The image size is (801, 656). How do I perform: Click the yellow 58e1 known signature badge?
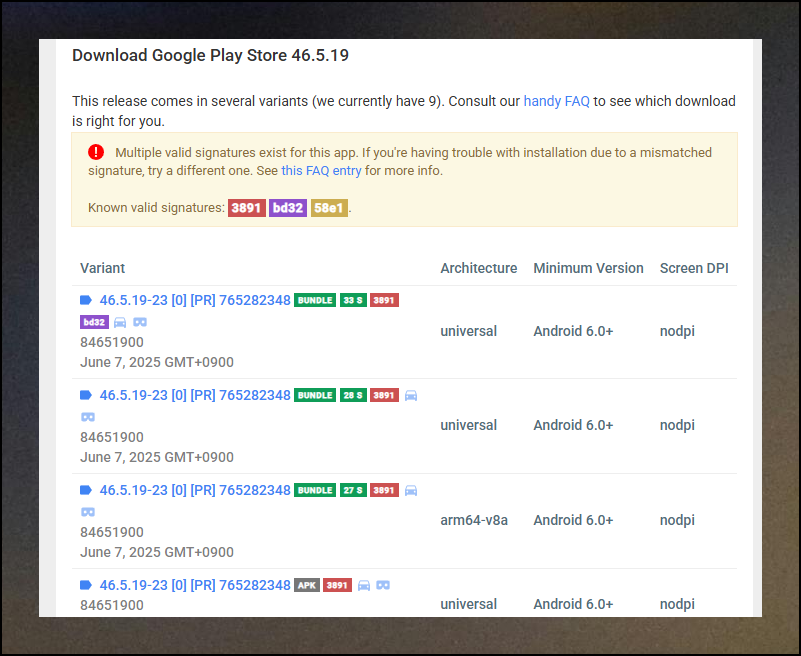329,208
